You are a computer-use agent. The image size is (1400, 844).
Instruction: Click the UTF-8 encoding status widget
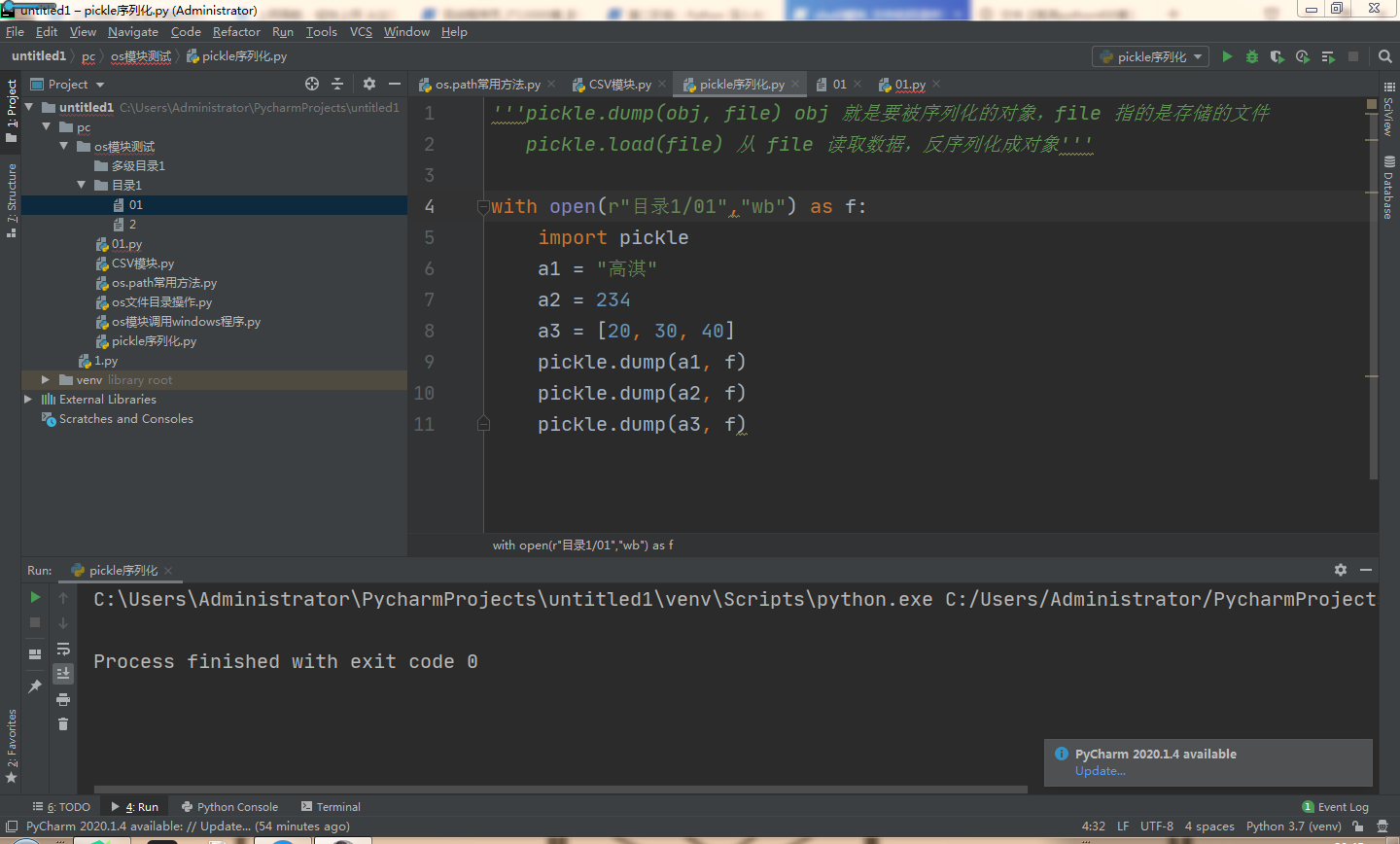tap(1157, 826)
